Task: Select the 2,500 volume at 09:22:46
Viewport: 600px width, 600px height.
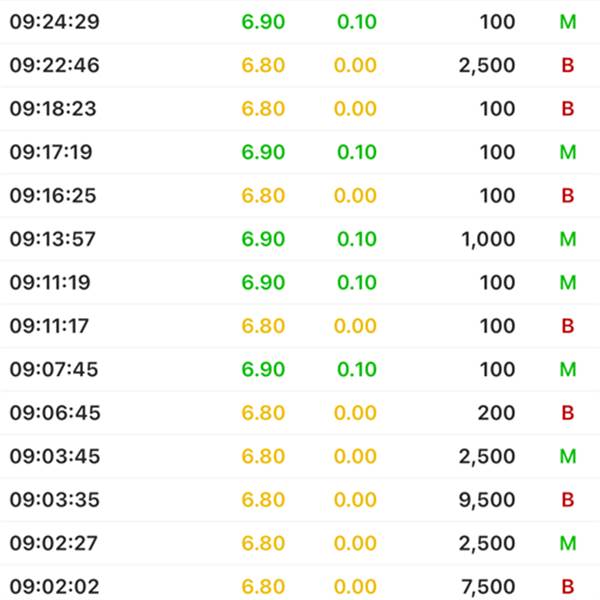Action: click(x=487, y=65)
